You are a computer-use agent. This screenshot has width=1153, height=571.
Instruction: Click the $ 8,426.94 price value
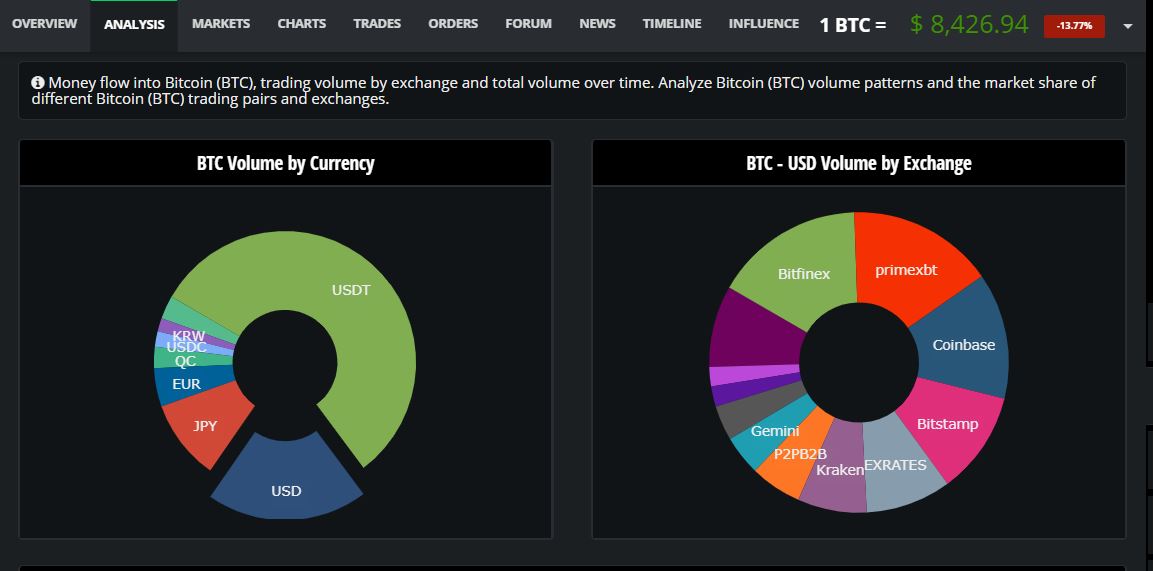coord(968,24)
